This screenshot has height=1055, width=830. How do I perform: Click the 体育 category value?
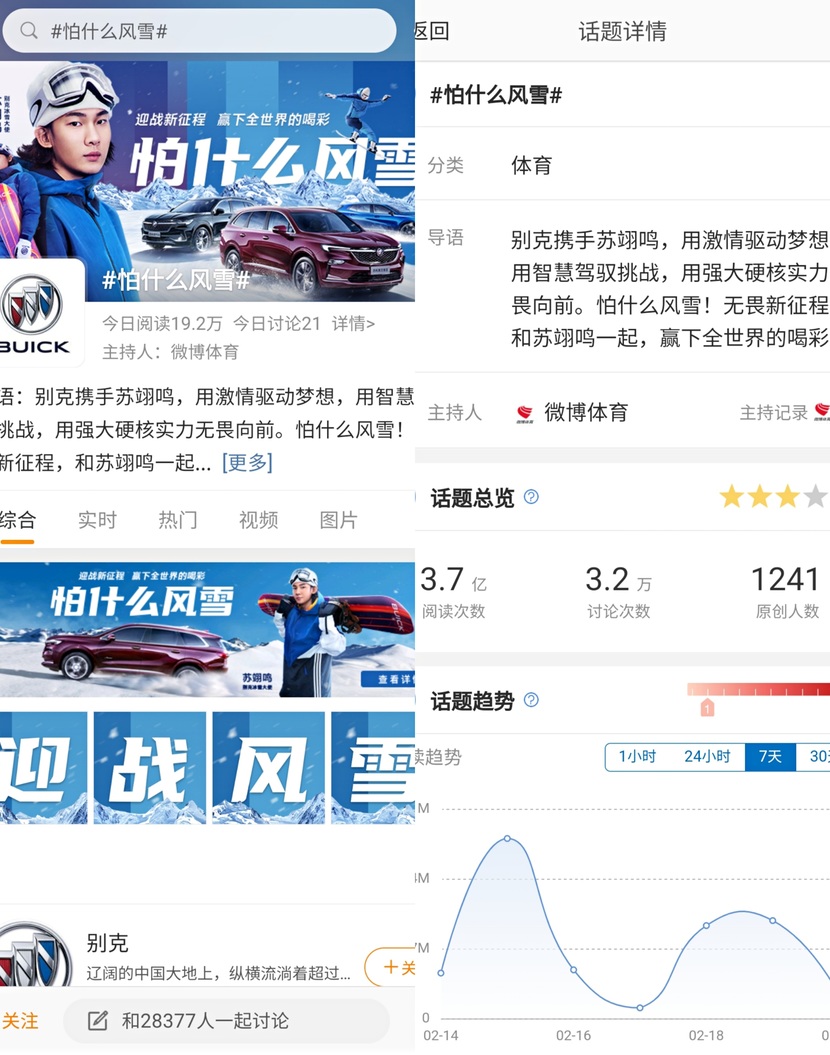(x=531, y=165)
